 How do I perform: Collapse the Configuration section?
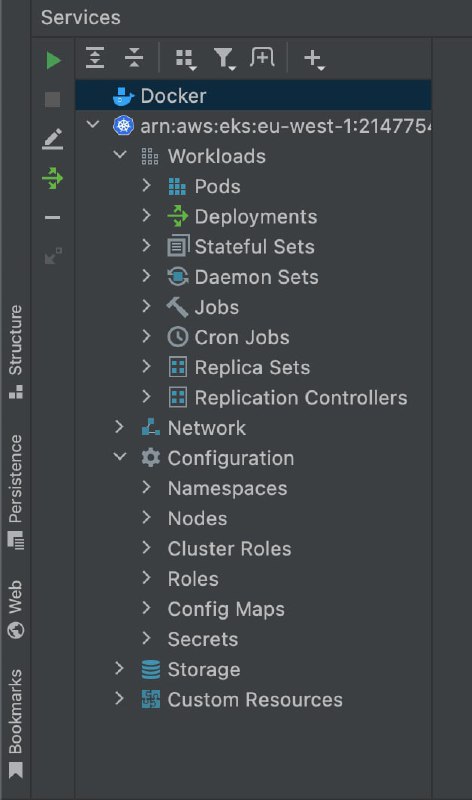pyautogui.click(x=120, y=457)
